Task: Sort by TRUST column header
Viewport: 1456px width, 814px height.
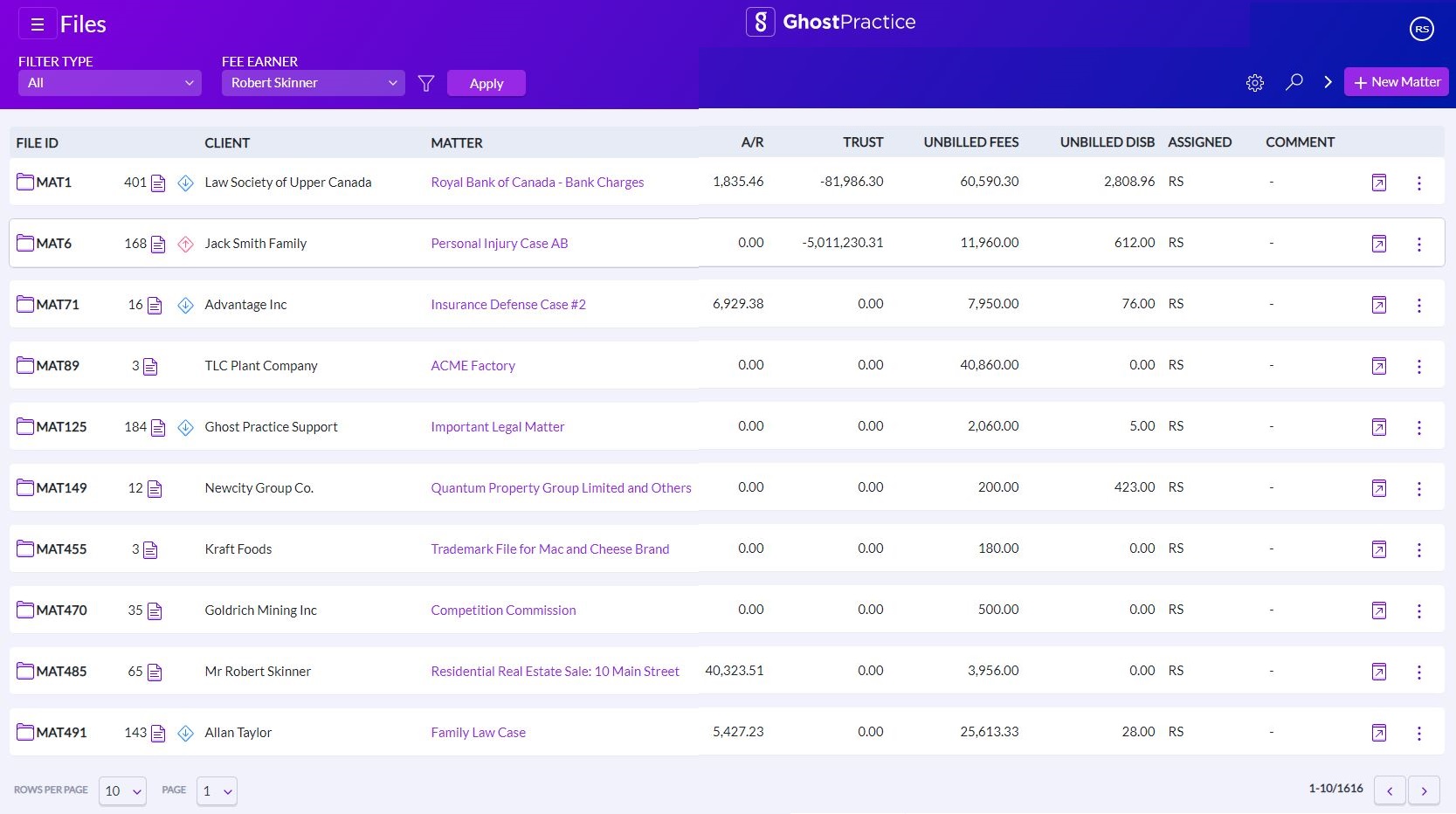Action: pos(863,142)
